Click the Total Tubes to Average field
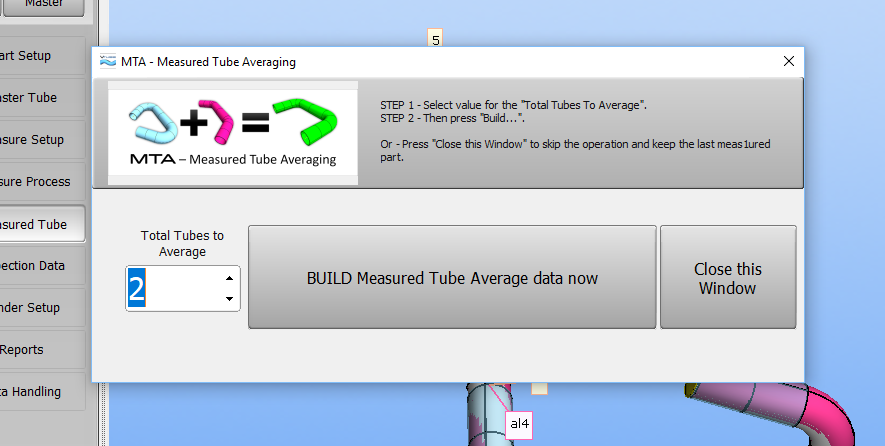Screen dimensions: 885x446 (170, 288)
